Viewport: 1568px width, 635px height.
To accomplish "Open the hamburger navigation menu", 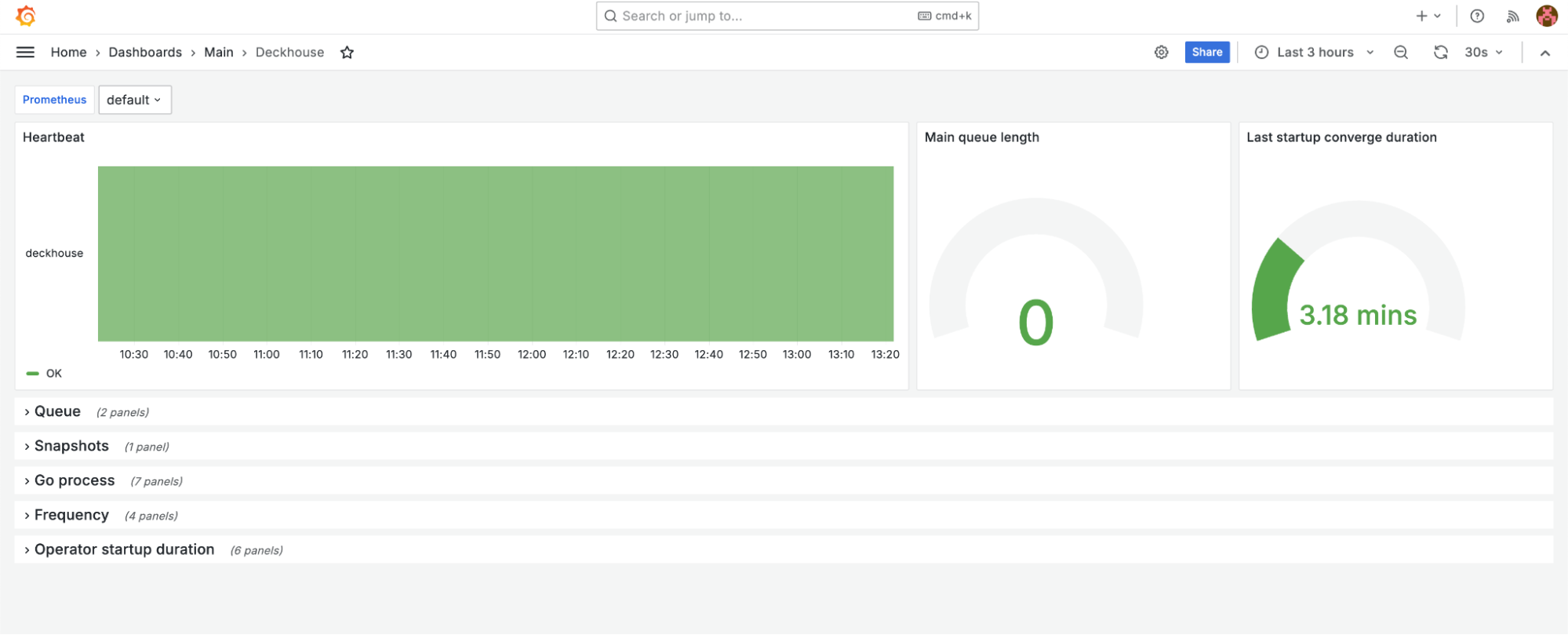I will (x=25, y=53).
